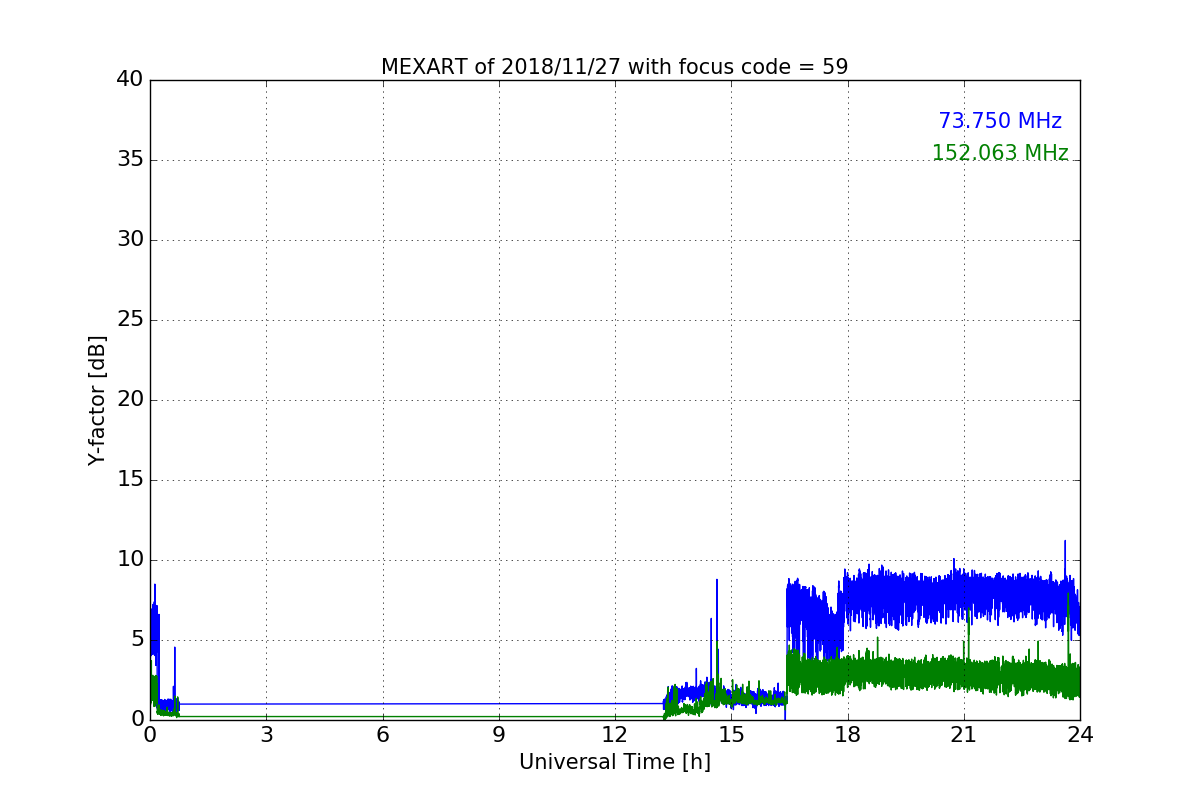Click the 'Universal Time [h]' axis label
The image size is (1200, 800).
click(614, 762)
